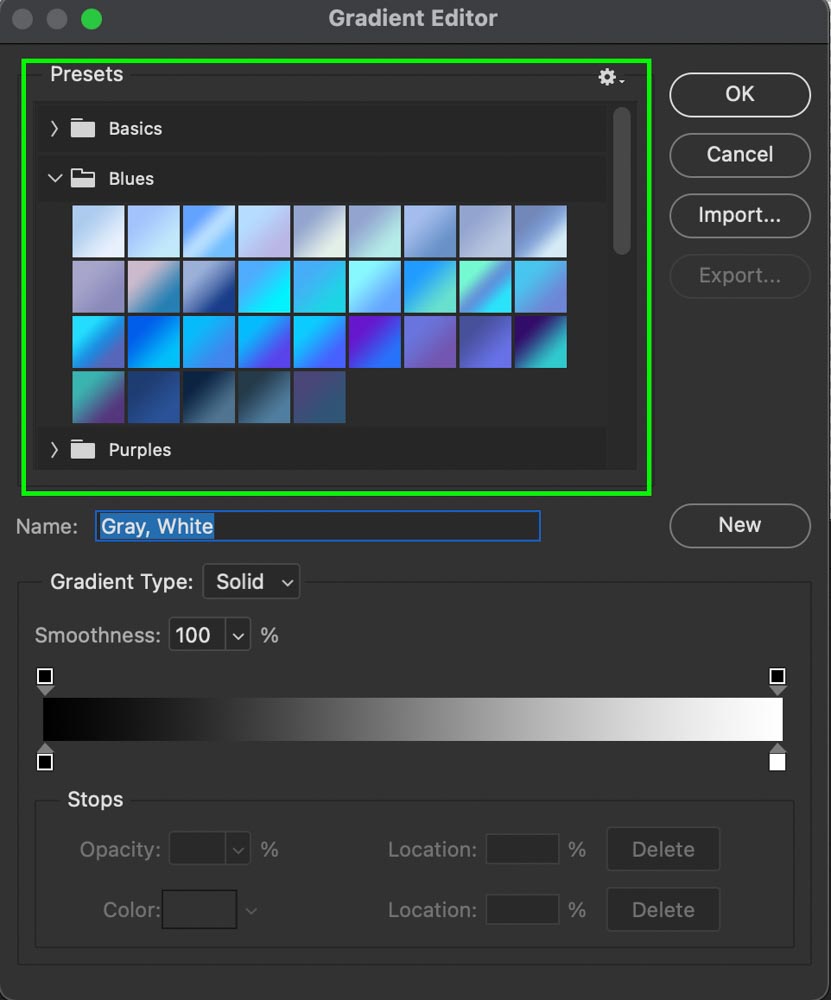
Task: Click the Purples folder icon
Action: (x=83, y=450)
